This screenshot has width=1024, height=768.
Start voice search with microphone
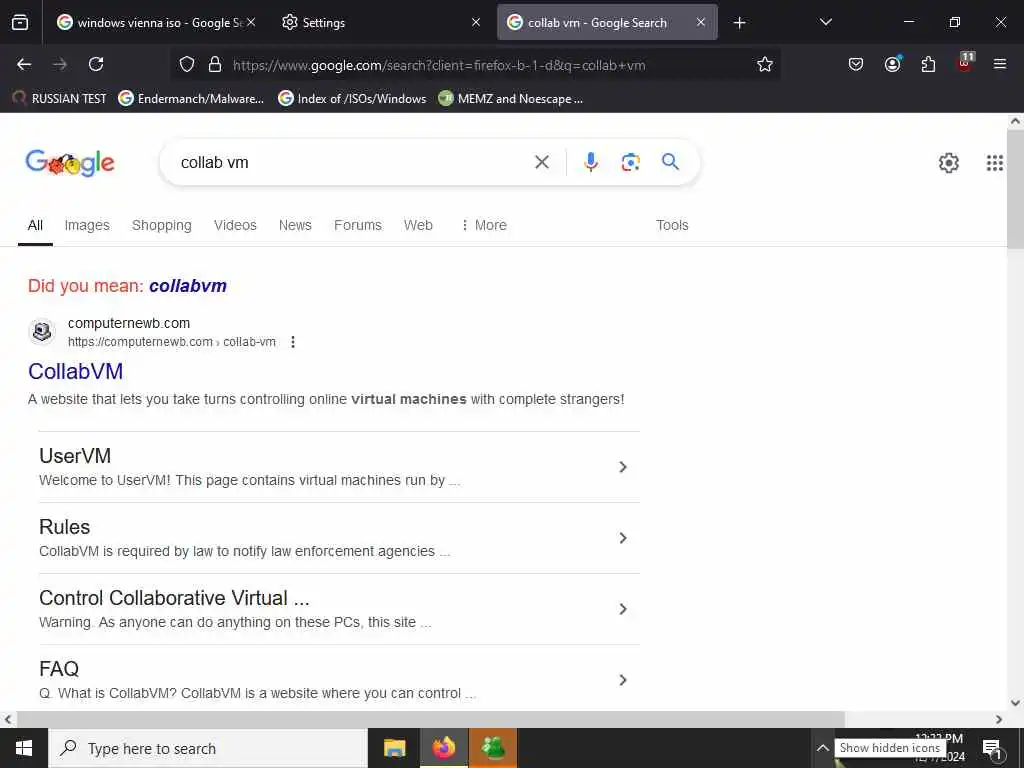click(590, 162)
